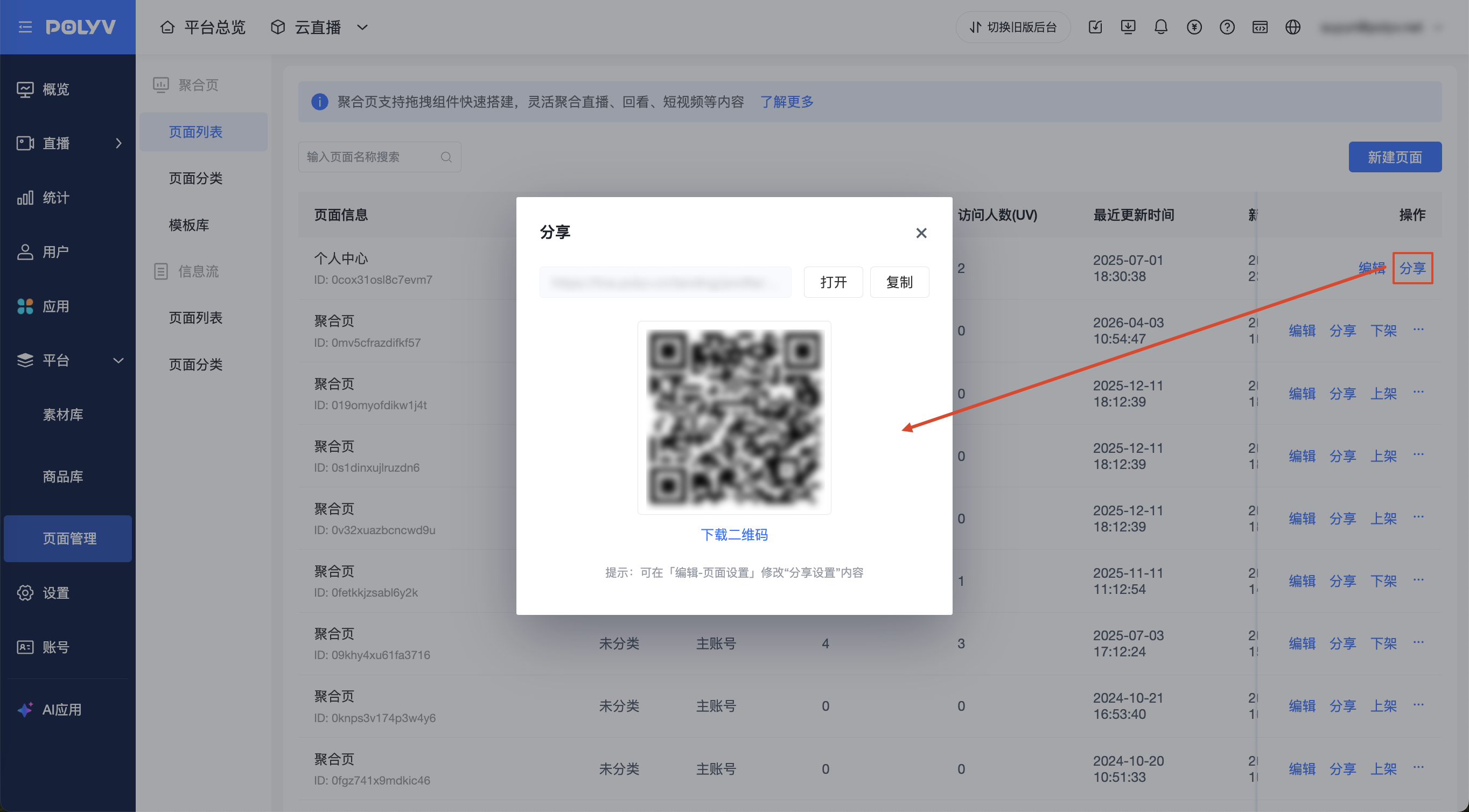The image size is (1469, 812).
Task: Click 分享 for row 0s1dinxujlruzdn6
Action: 1343,456
